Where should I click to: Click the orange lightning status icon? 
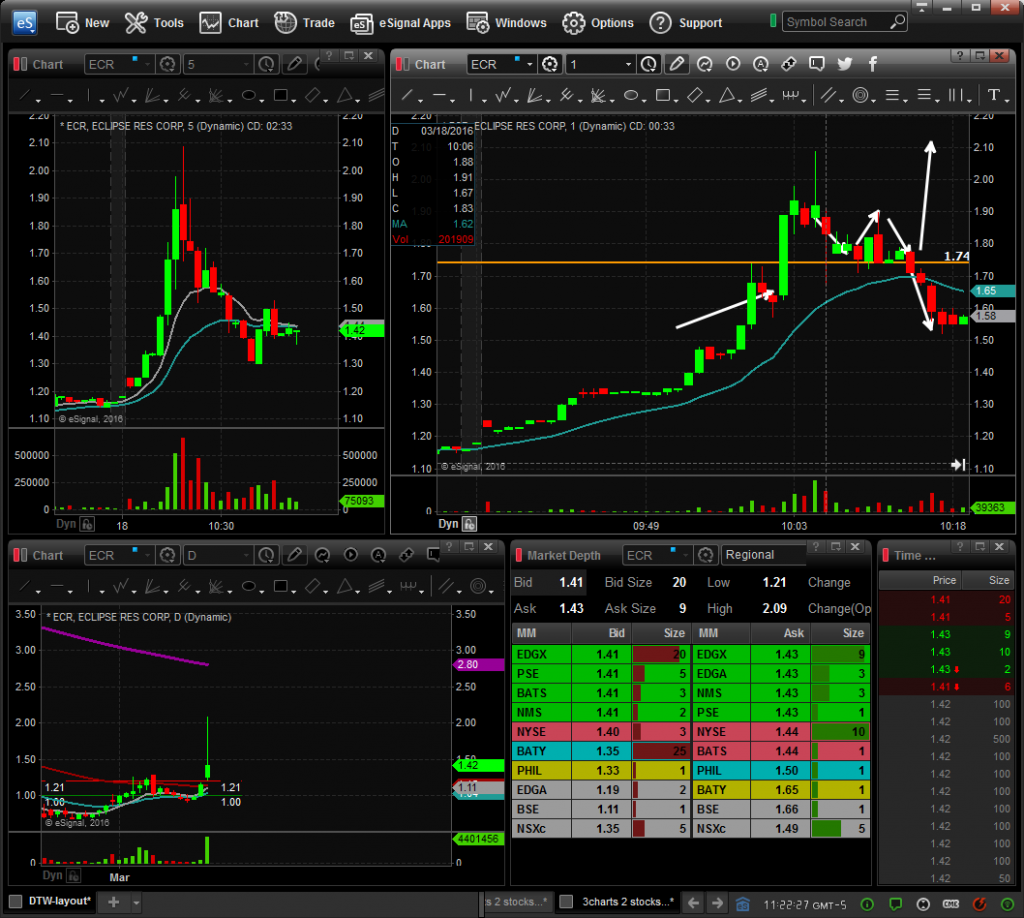pos(980,904)
